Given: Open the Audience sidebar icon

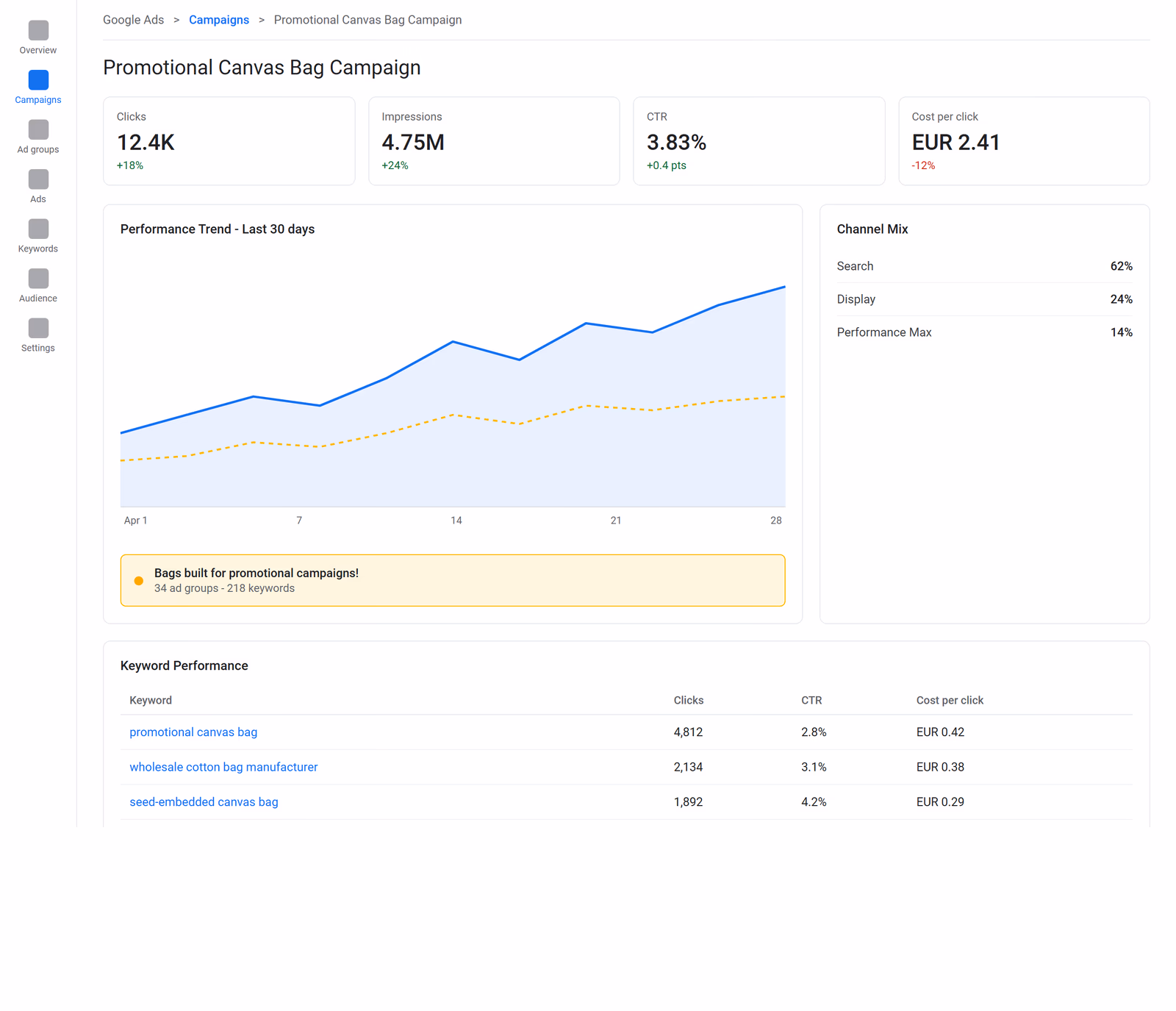Looking at the screenshot, I should (x=38, y=279).
